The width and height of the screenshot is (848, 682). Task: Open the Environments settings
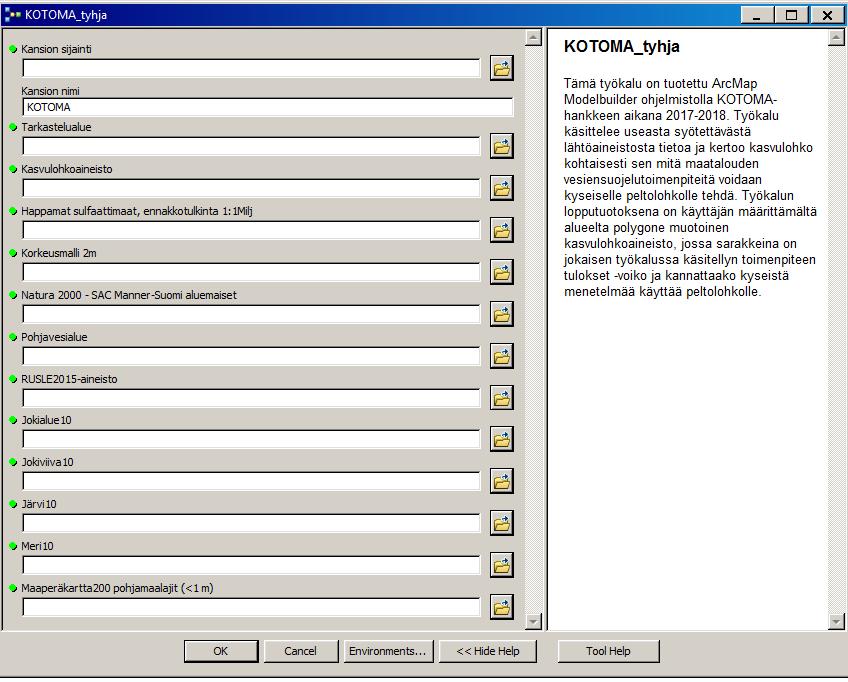click(388, 651)
